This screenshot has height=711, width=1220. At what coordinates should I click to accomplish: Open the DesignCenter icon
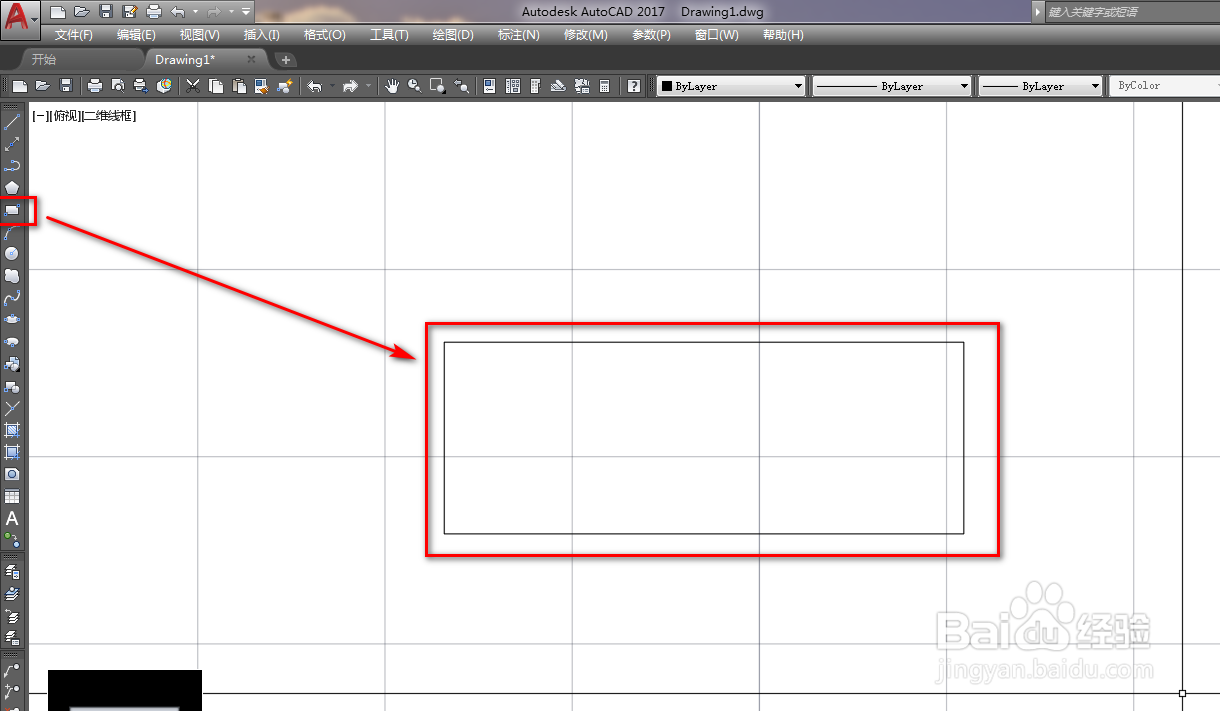513,86
